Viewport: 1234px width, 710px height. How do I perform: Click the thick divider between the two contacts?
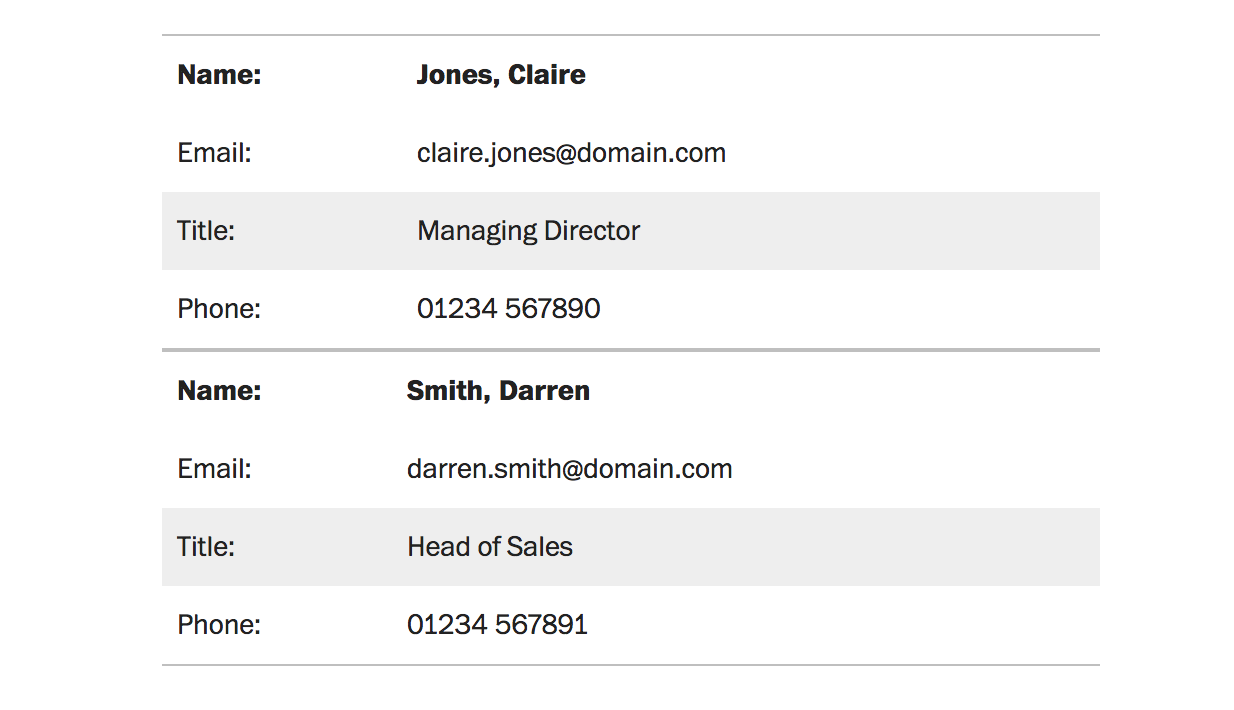pyautogui.click(x=630, y=350)
